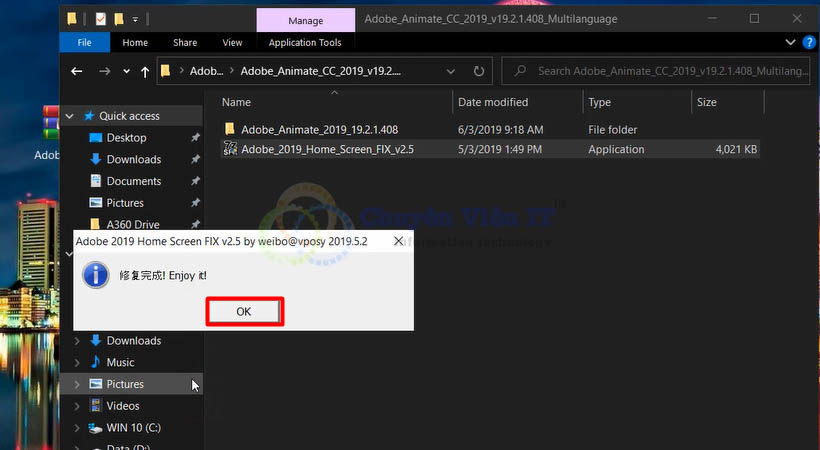
Task: Click OK in the fix completed dialog
Action: pyautogui.click(x=244, y=311)
